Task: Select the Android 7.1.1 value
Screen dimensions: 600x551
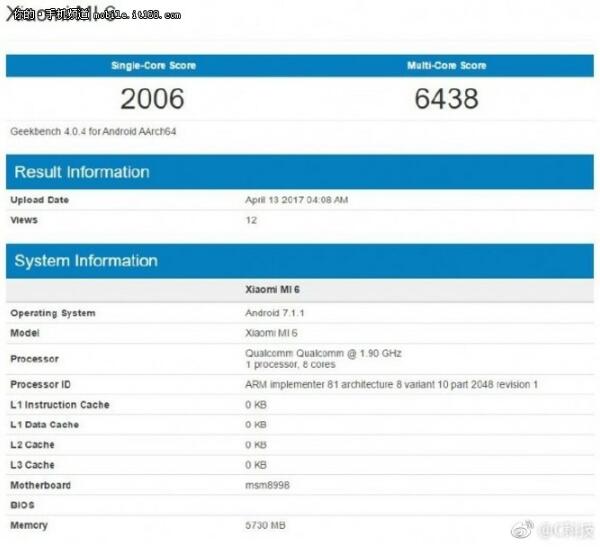Action: tap(275, 313)
